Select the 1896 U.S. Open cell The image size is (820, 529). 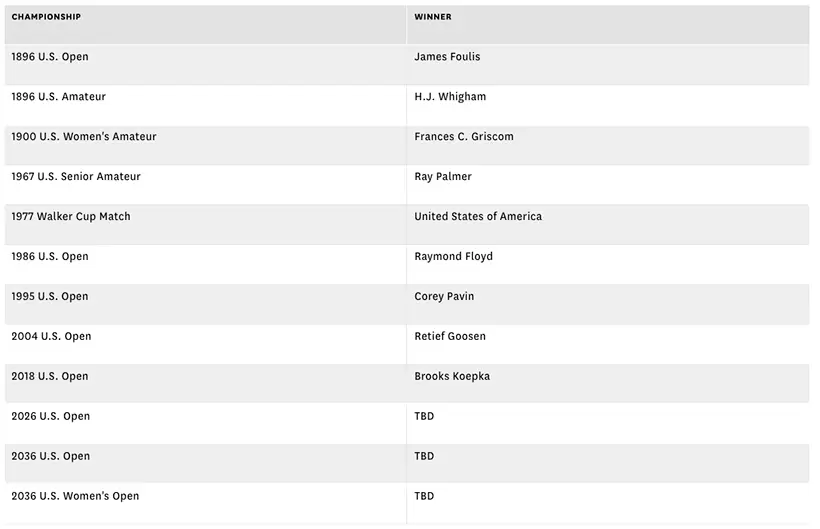tap(50, 57)
